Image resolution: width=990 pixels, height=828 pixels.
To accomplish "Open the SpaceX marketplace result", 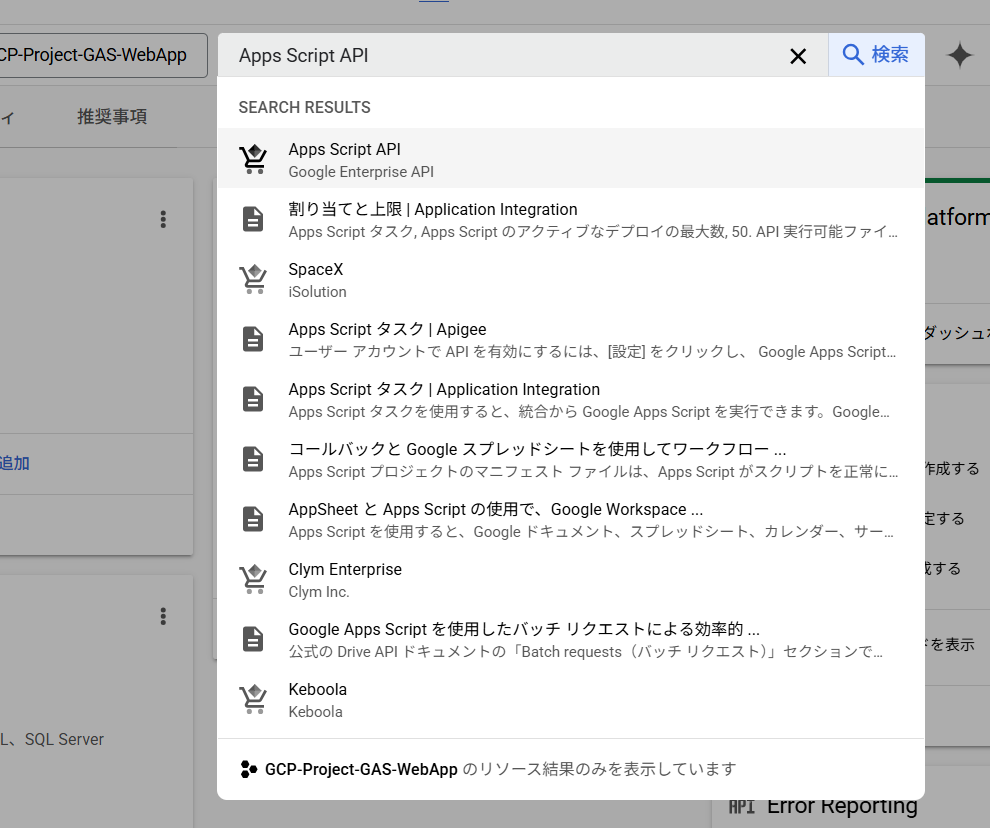I will coord(571,279).
